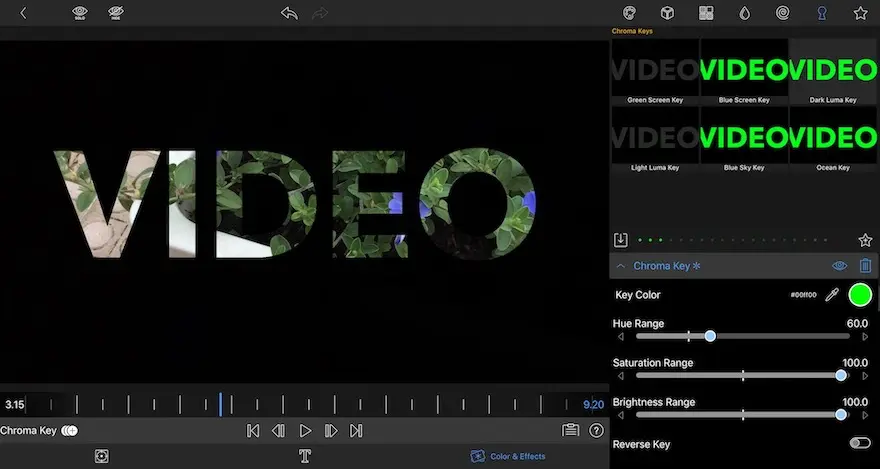Pick key color with the eyedropper

831,295
